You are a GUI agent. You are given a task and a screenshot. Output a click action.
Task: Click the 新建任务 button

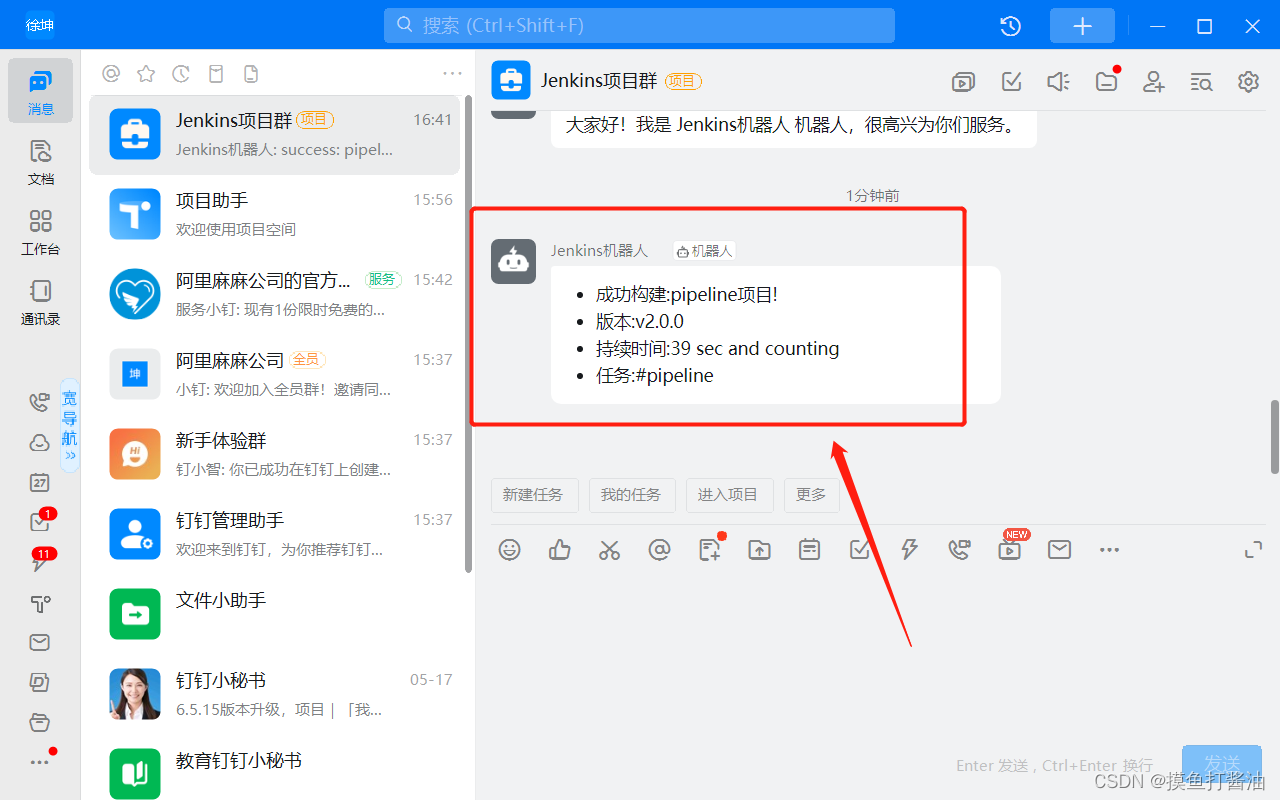533,495
